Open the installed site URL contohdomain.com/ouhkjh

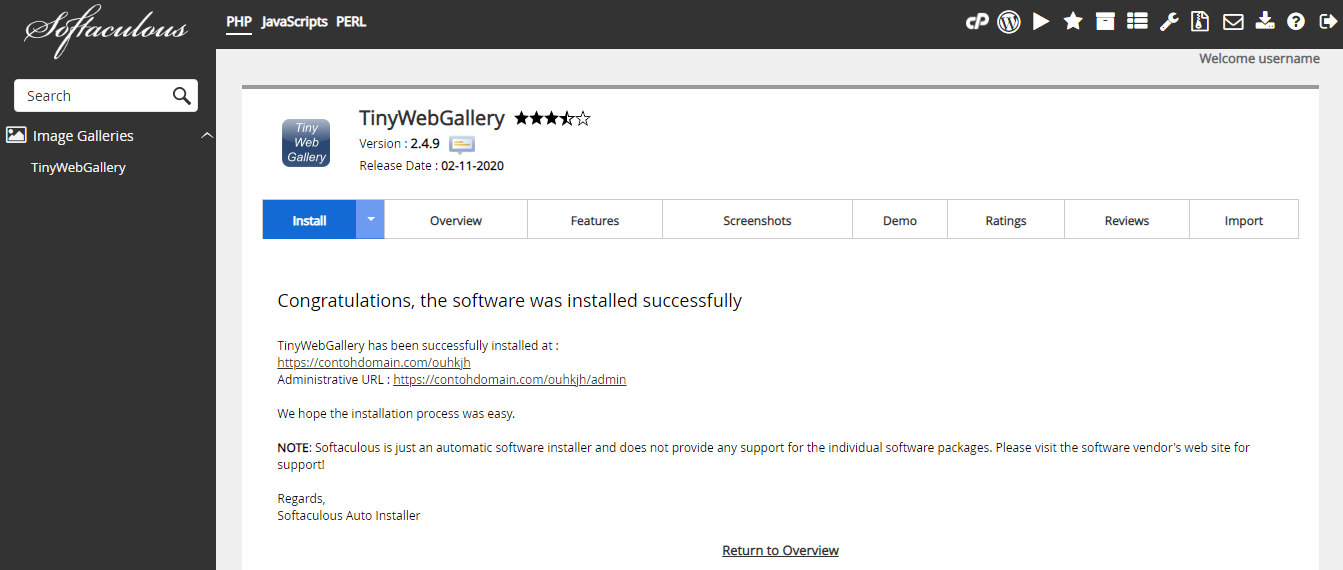(x=374, y=362)
